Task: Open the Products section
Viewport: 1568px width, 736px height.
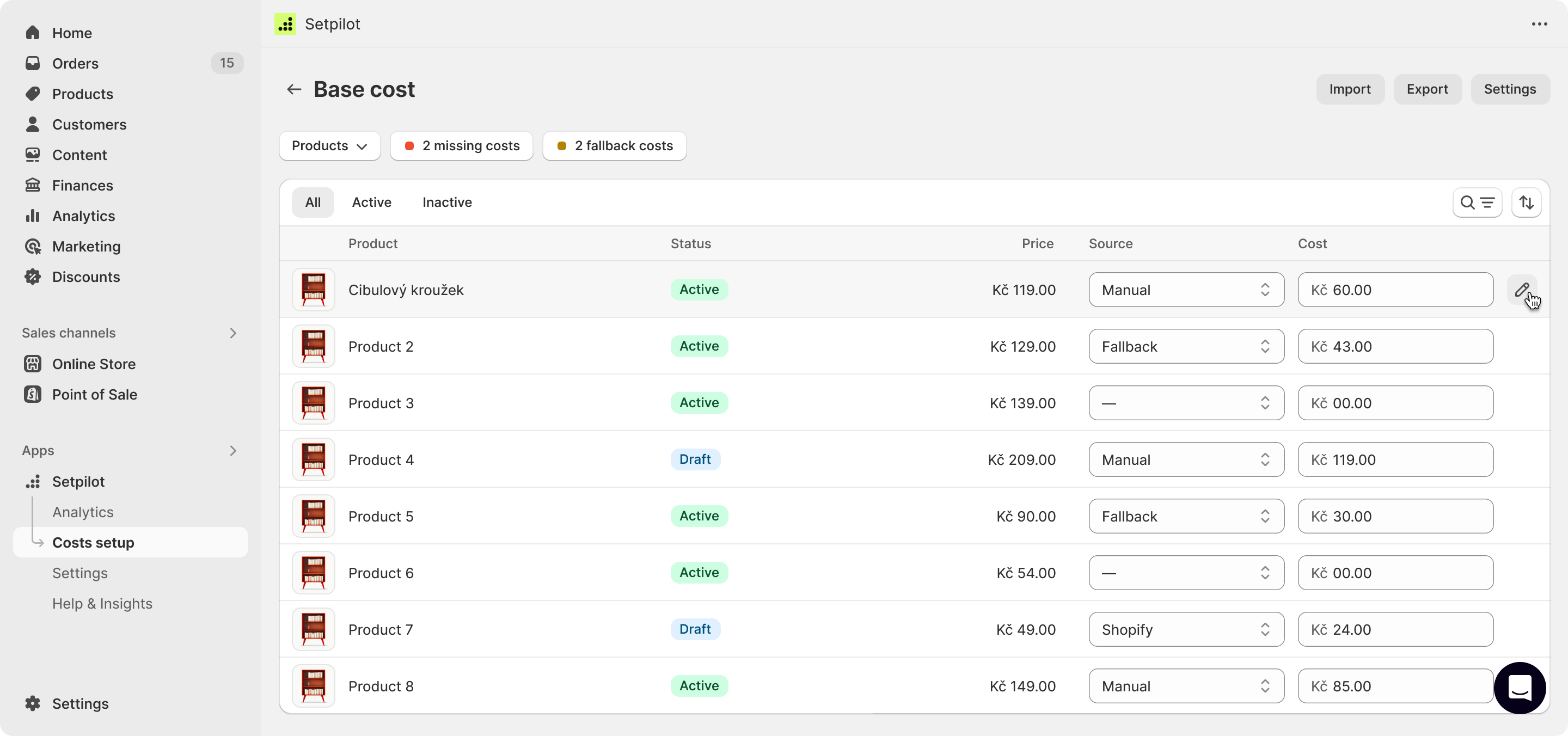Action: click(82, 94)
